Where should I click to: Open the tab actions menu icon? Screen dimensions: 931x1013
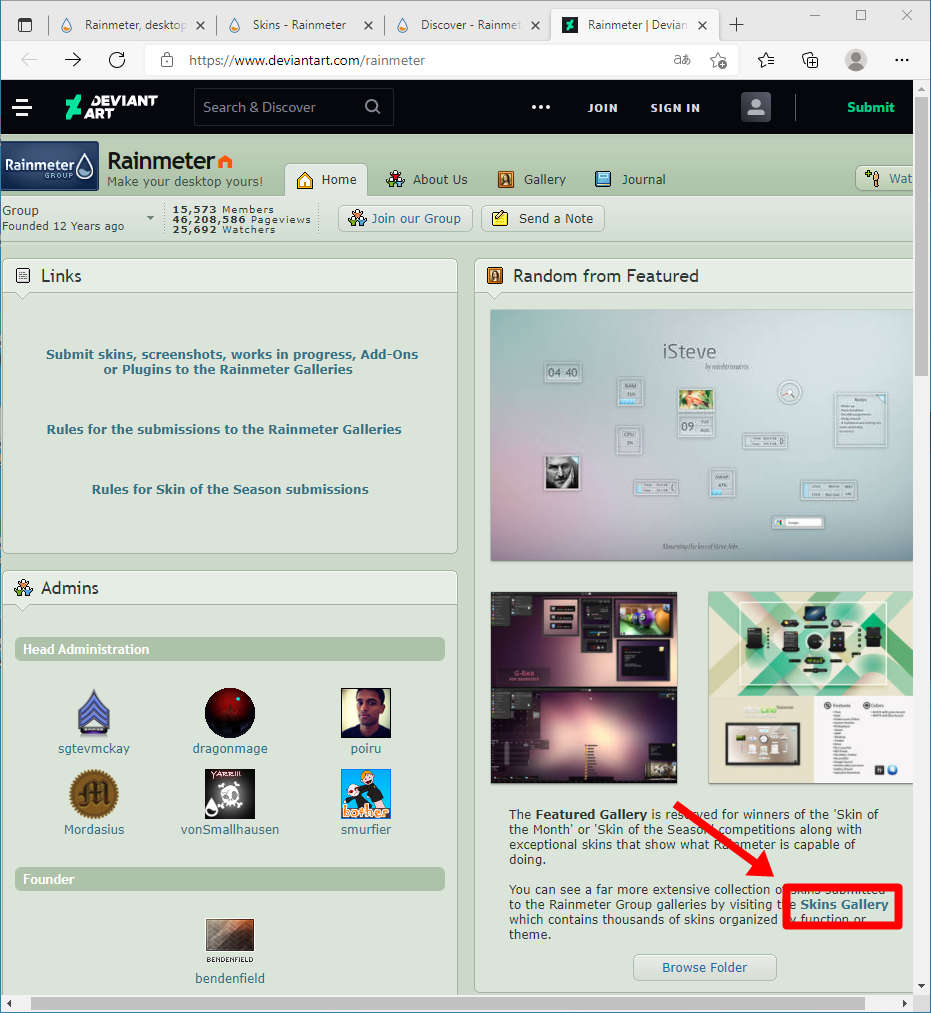tap(25, 25)
